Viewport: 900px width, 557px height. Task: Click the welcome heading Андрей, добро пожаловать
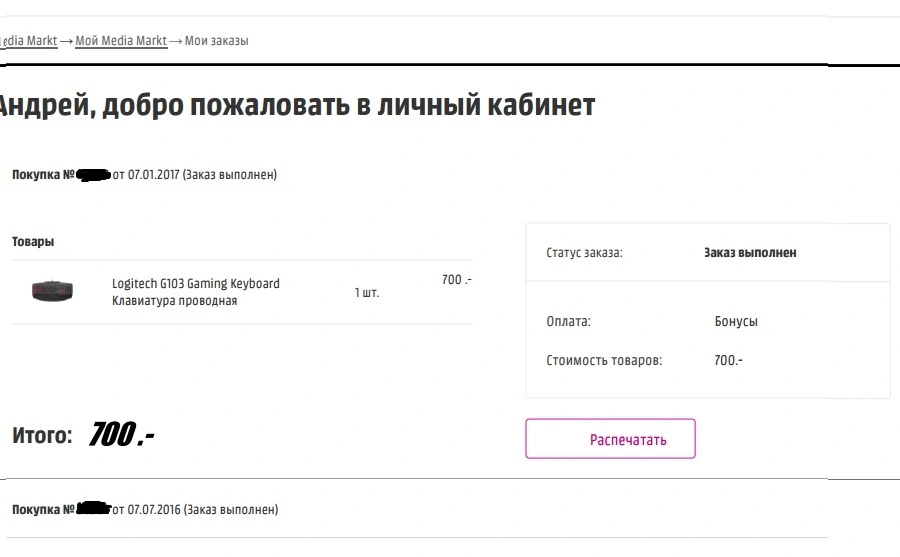click(x=297, y=105)
